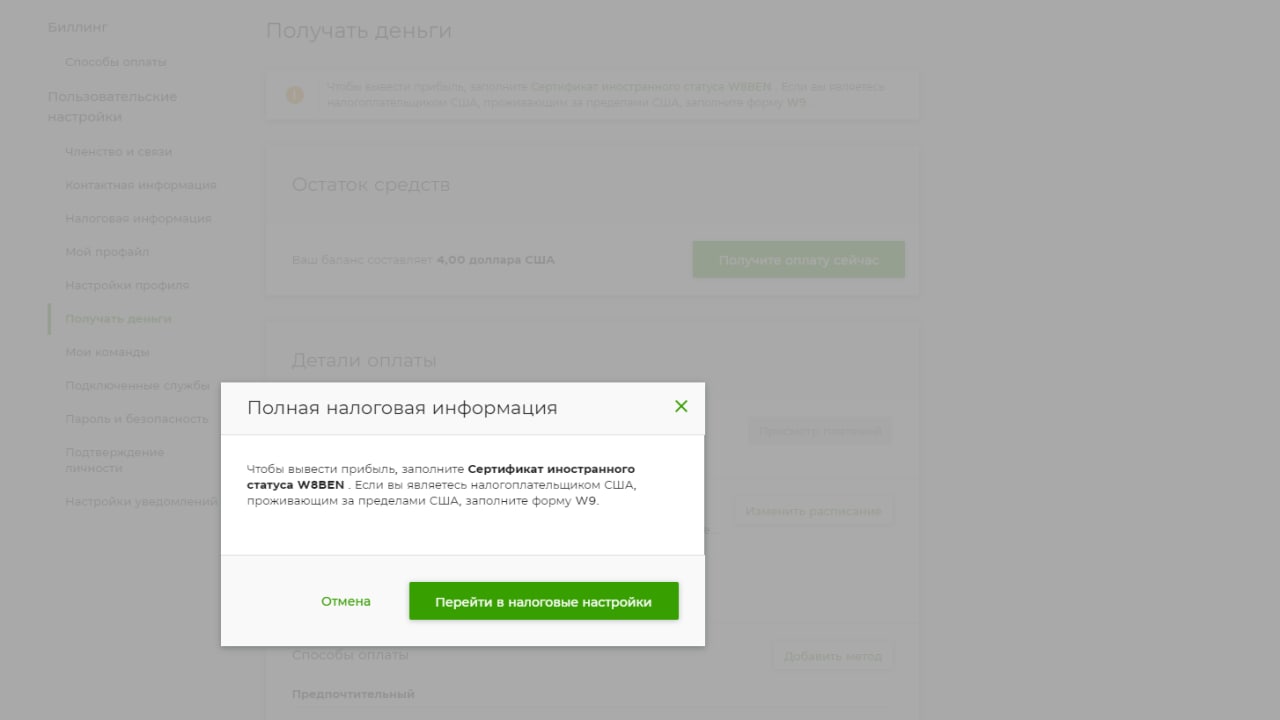Image resolution: width=1280 pixels, height=720 pixels.
Task: Click Добавить метод button
Action: [832, 656]
